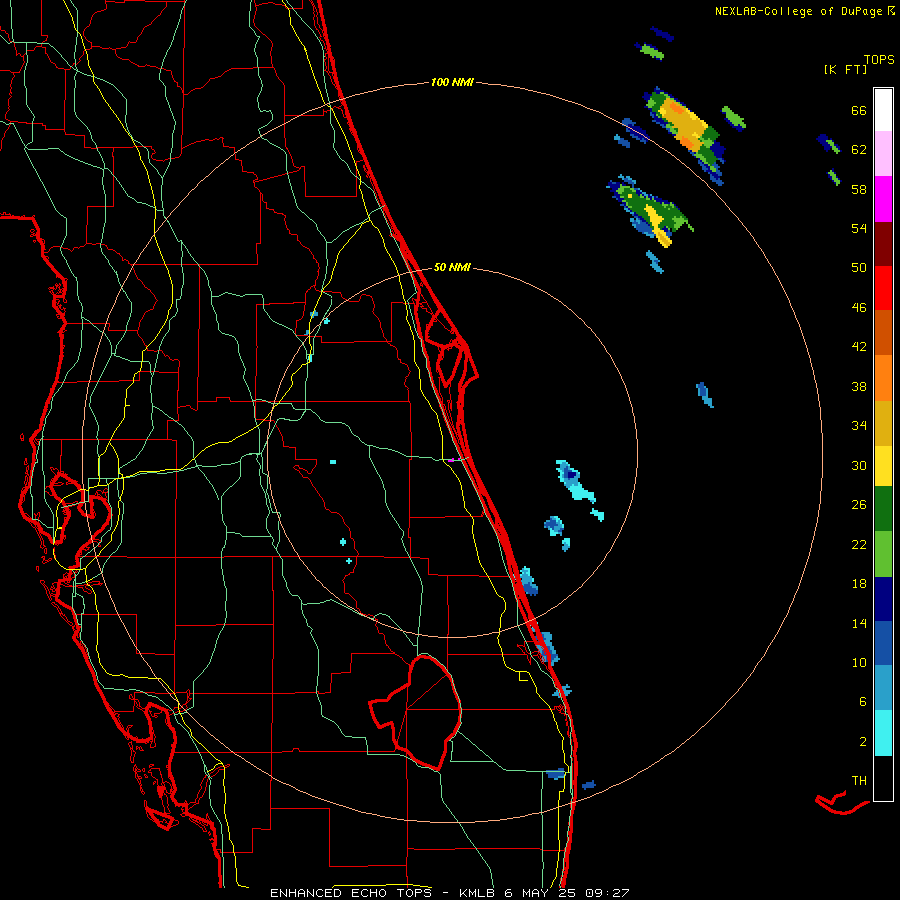Viewport: 900px width, 900px height.
Task: Click the white swatch on the tops scale
Action: pyautogui.click(x=883, y=110)
